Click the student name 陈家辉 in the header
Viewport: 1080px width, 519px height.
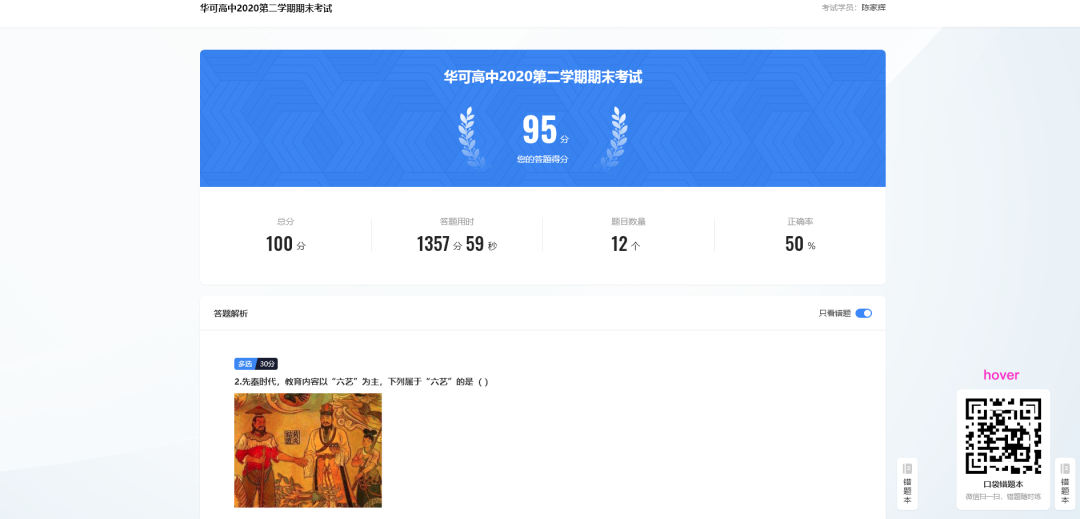point(873,8)
